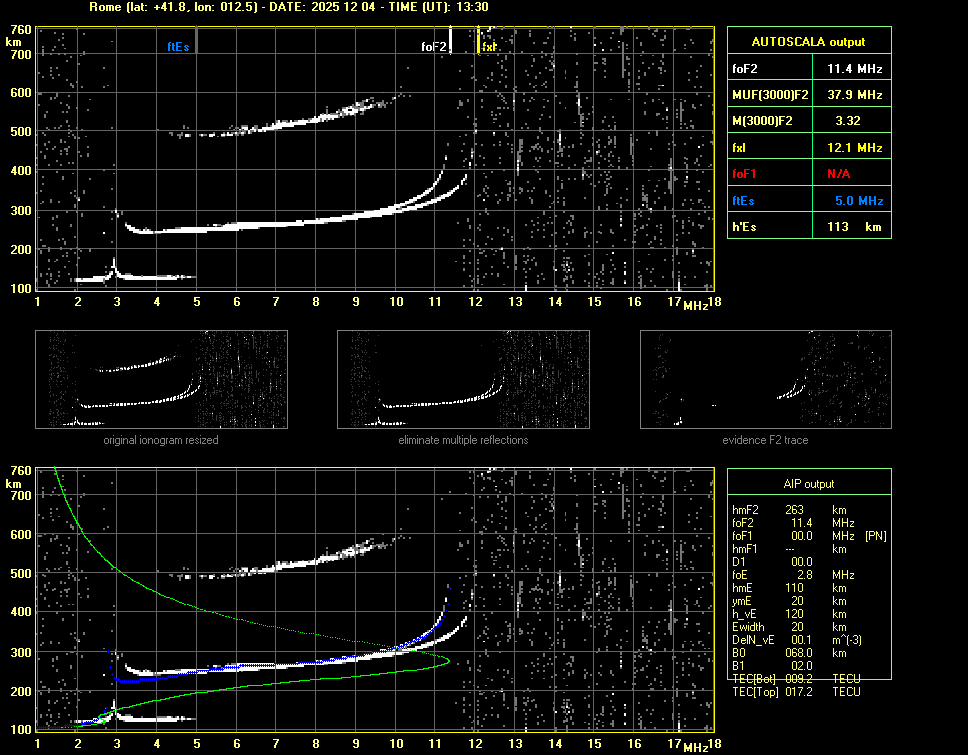Click the blue ftEs label in top ionogram
The width and height of the screenshot is (968, 755).
pyautogui.click(x=178, y=47)
